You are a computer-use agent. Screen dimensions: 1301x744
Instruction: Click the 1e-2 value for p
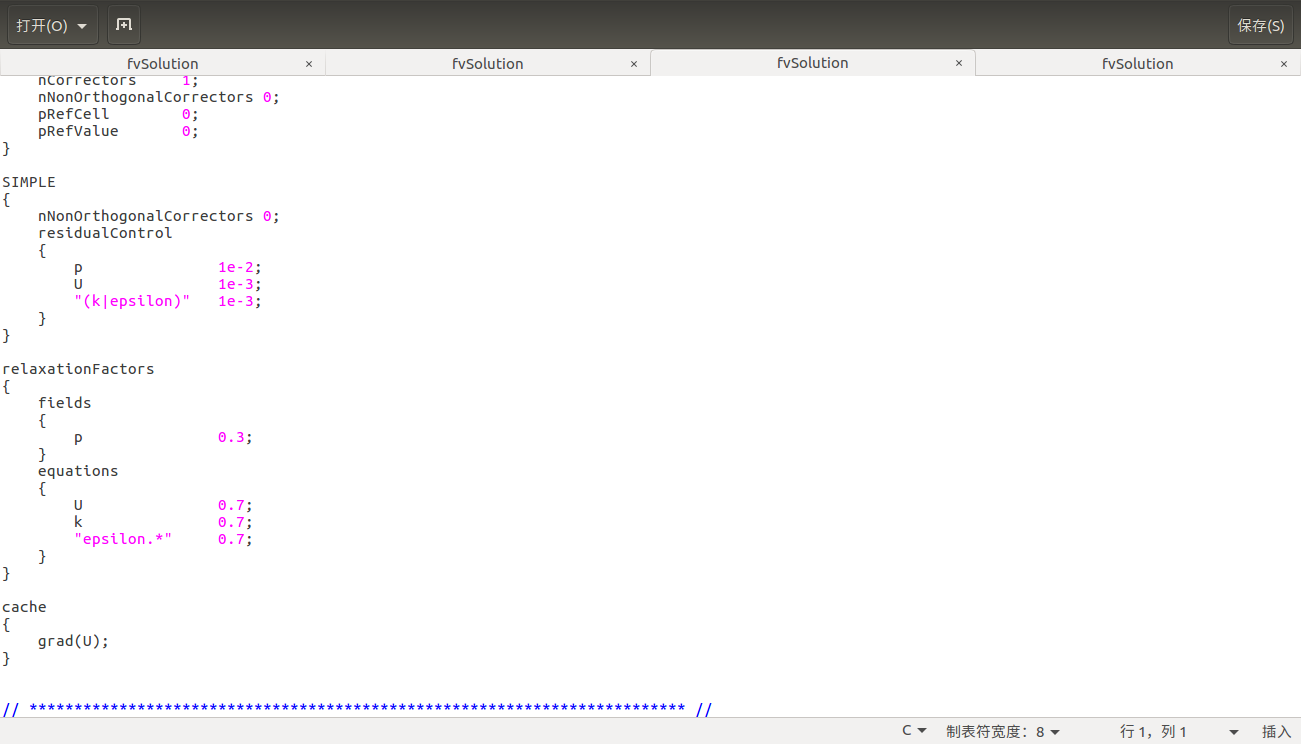click(x=236, y=267)
